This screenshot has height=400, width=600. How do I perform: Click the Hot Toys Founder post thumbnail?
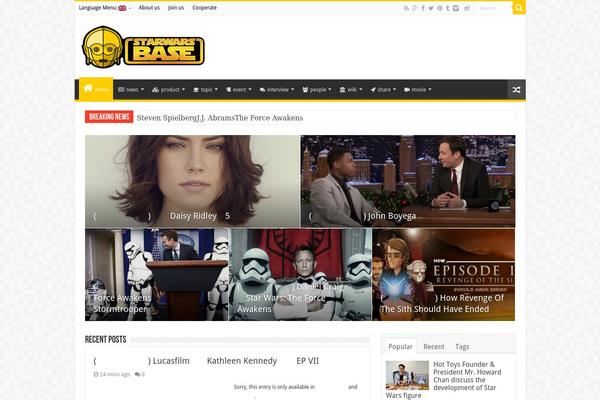(407, 375)
